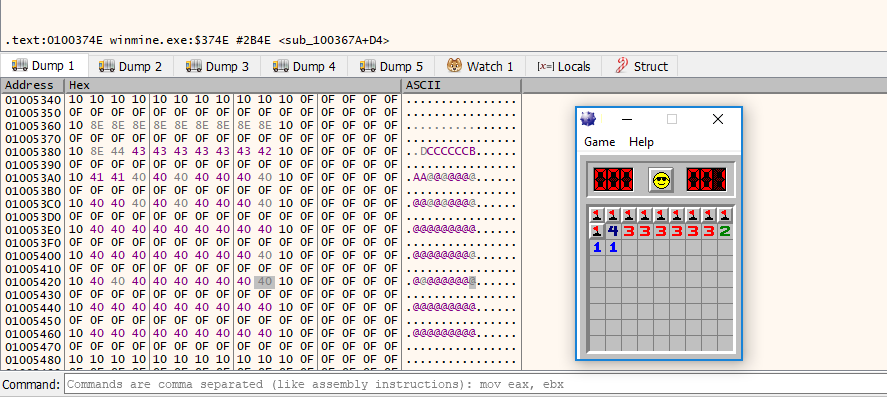Select address 01005350 row

coord(261,113)
